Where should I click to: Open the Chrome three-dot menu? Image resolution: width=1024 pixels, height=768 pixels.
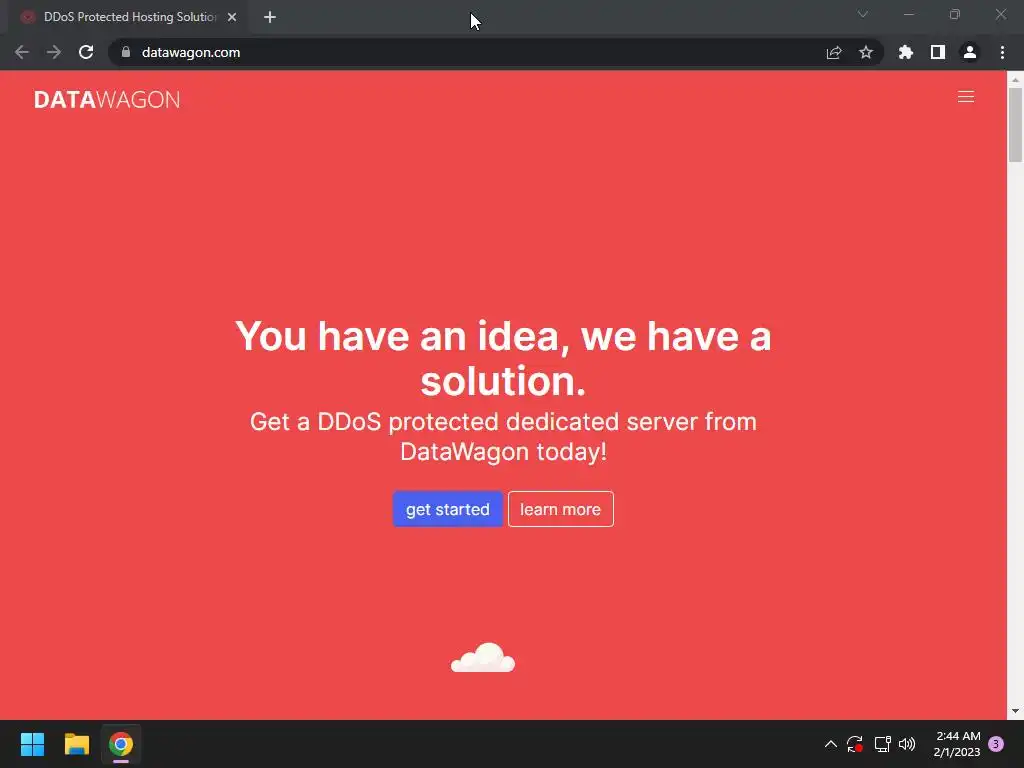coord(1002,52)
